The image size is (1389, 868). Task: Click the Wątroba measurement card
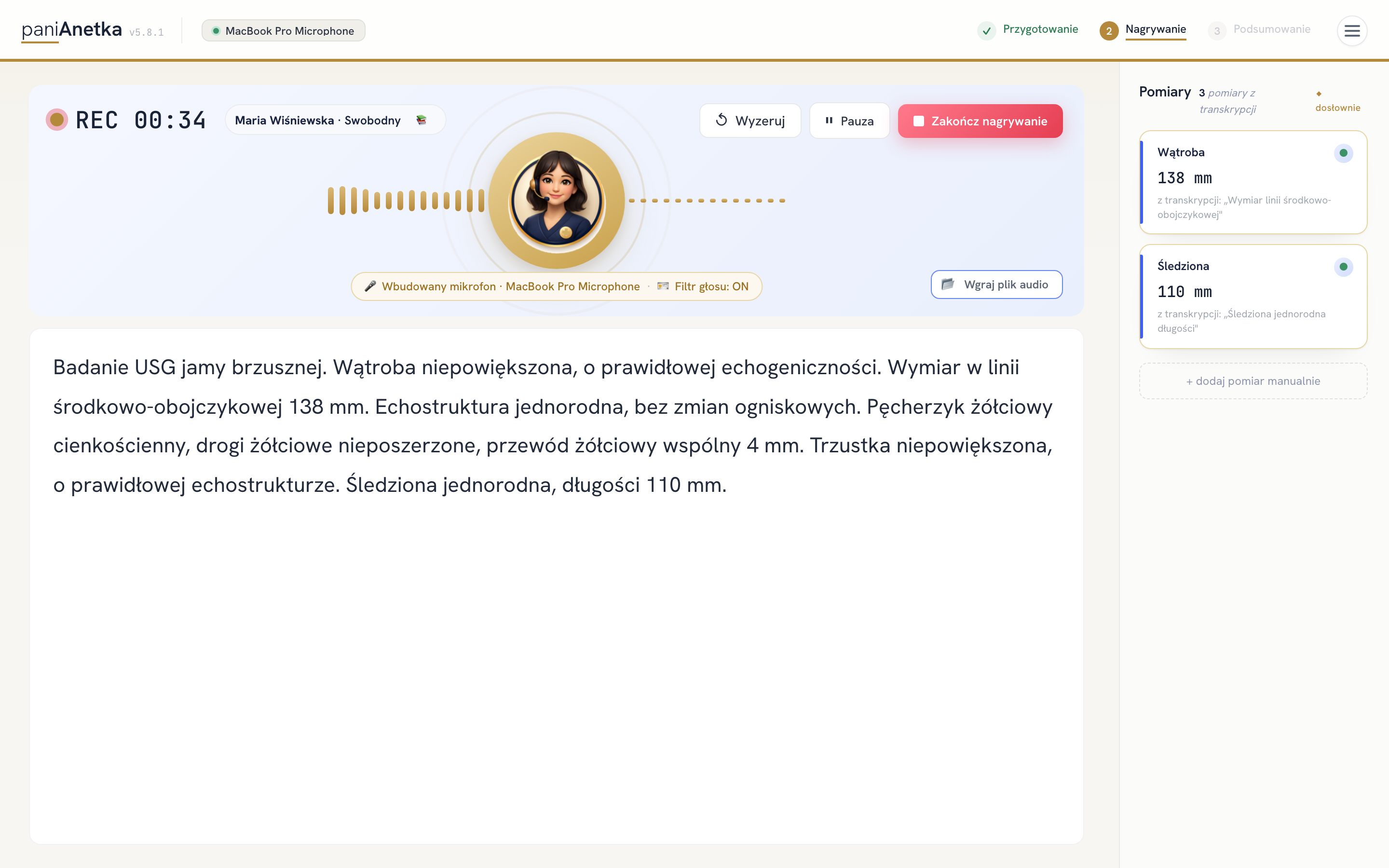pos(1253,182)
